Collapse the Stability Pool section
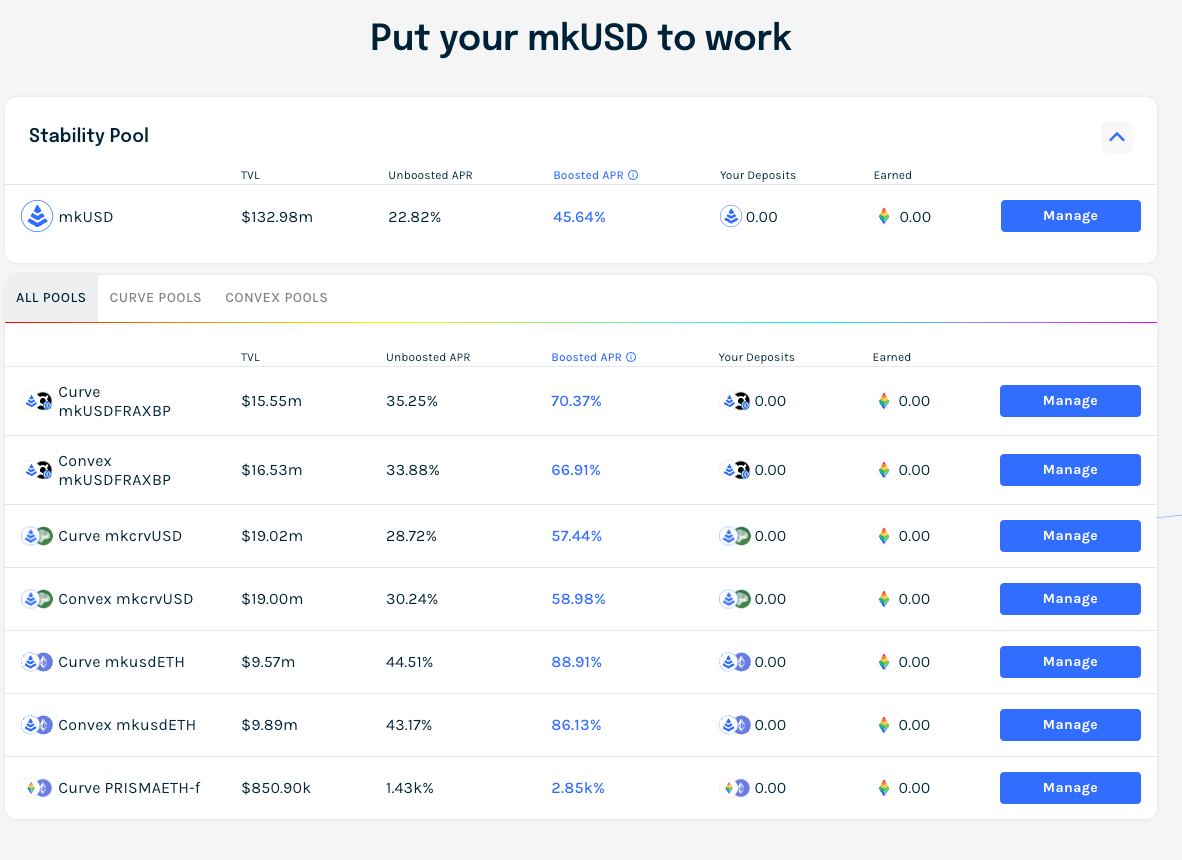This screenshot has width=1182, height=860. coord(1117,137)
